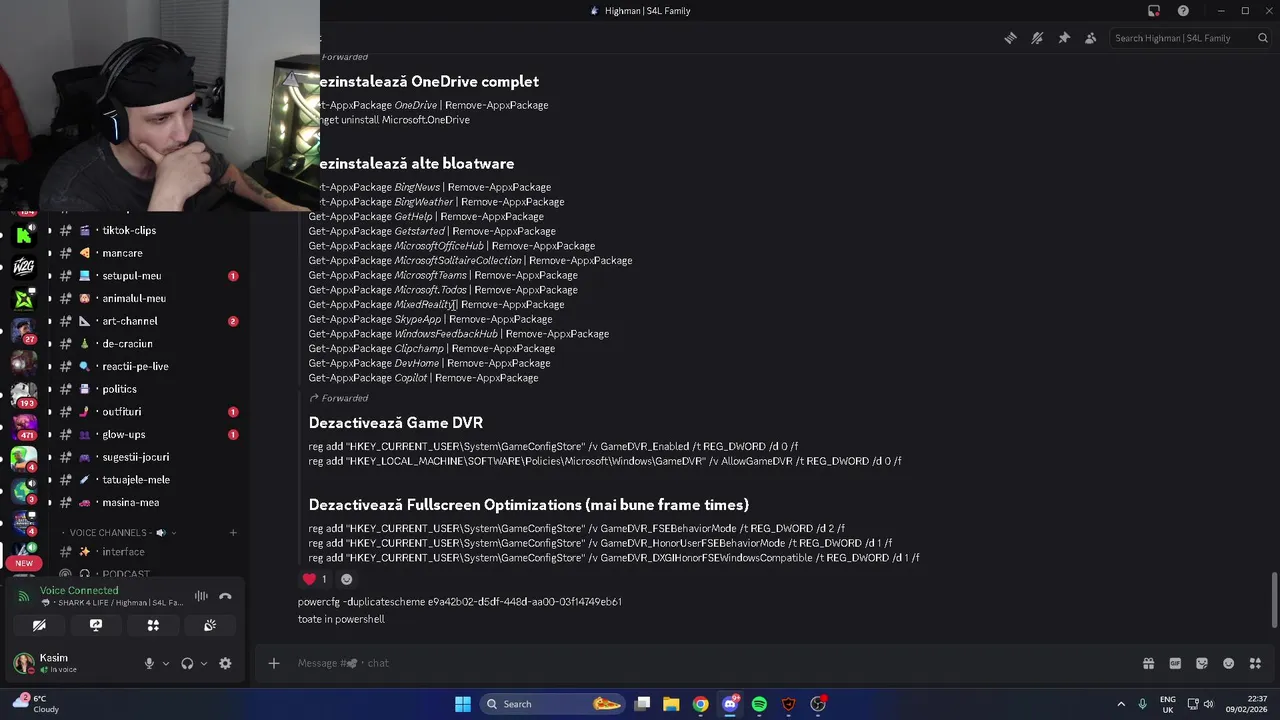Turn on camera in voice panel
The width and height of the screenshot is (1280, 720).
click(x=39, y=625)
